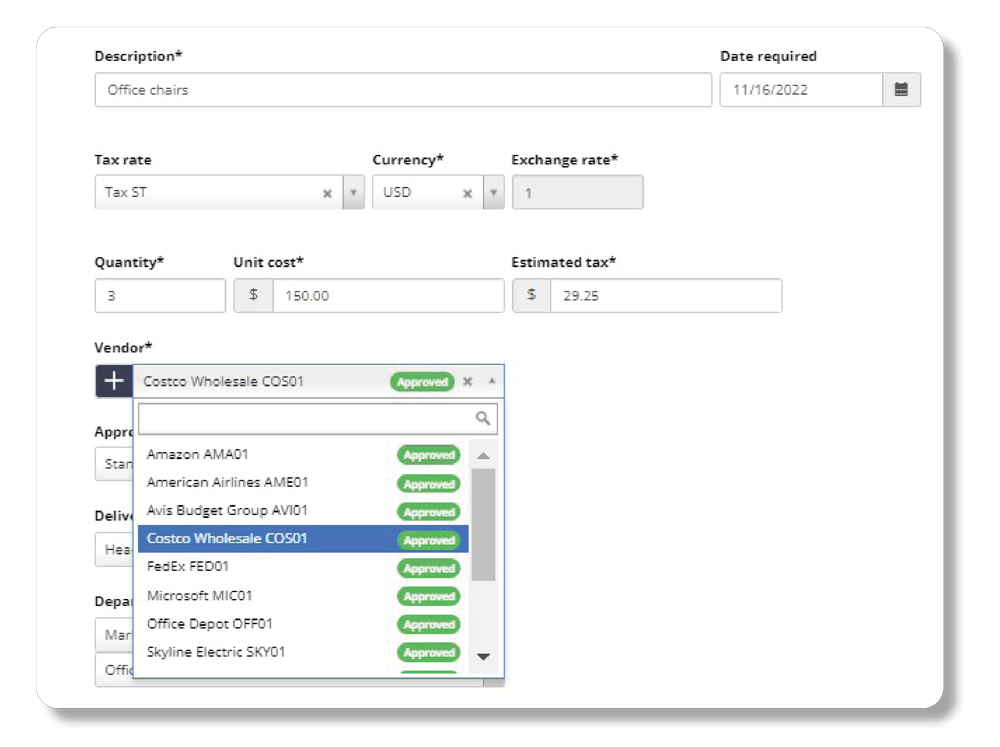Select FedEx FED01 vendor

[x=303, y=567]
